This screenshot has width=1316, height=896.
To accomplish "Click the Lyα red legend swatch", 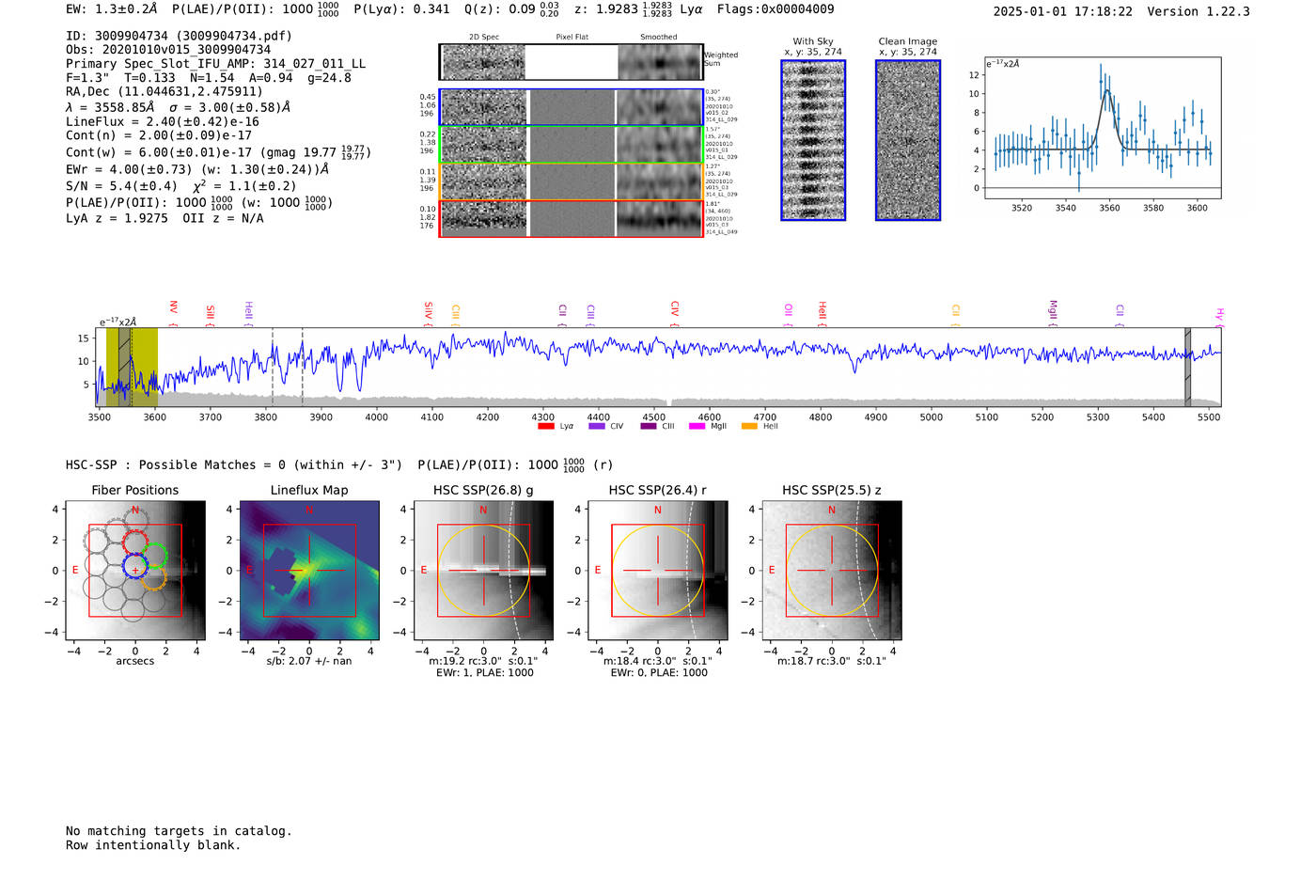I will click(x=545, y=427).
